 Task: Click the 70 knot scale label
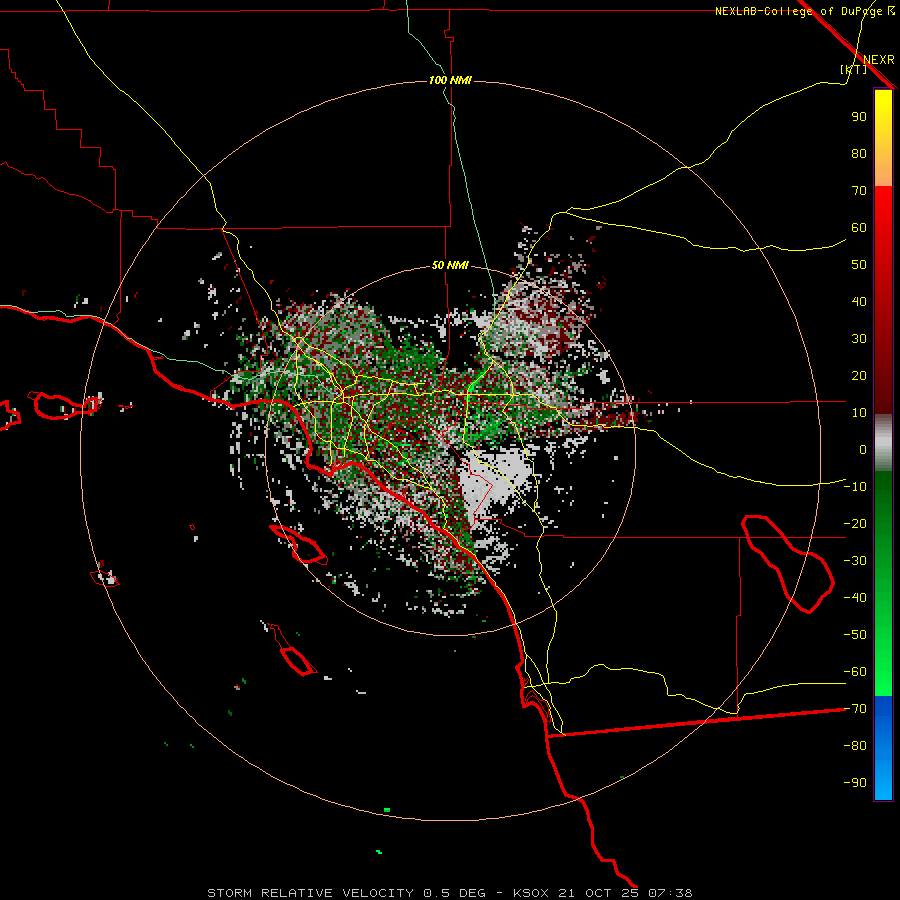(x=859, y=191)
